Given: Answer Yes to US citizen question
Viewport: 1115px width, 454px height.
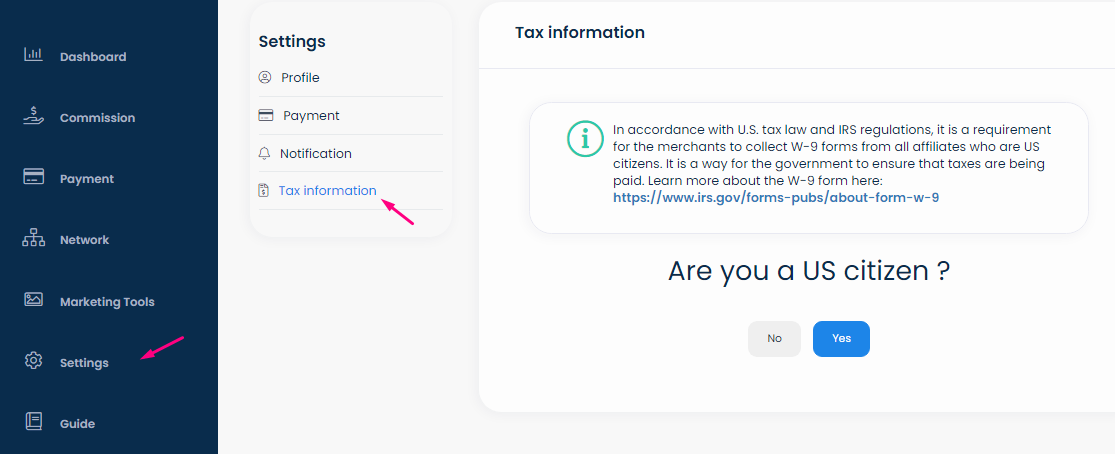Looking at the screenshot, I should click(841, 339).
